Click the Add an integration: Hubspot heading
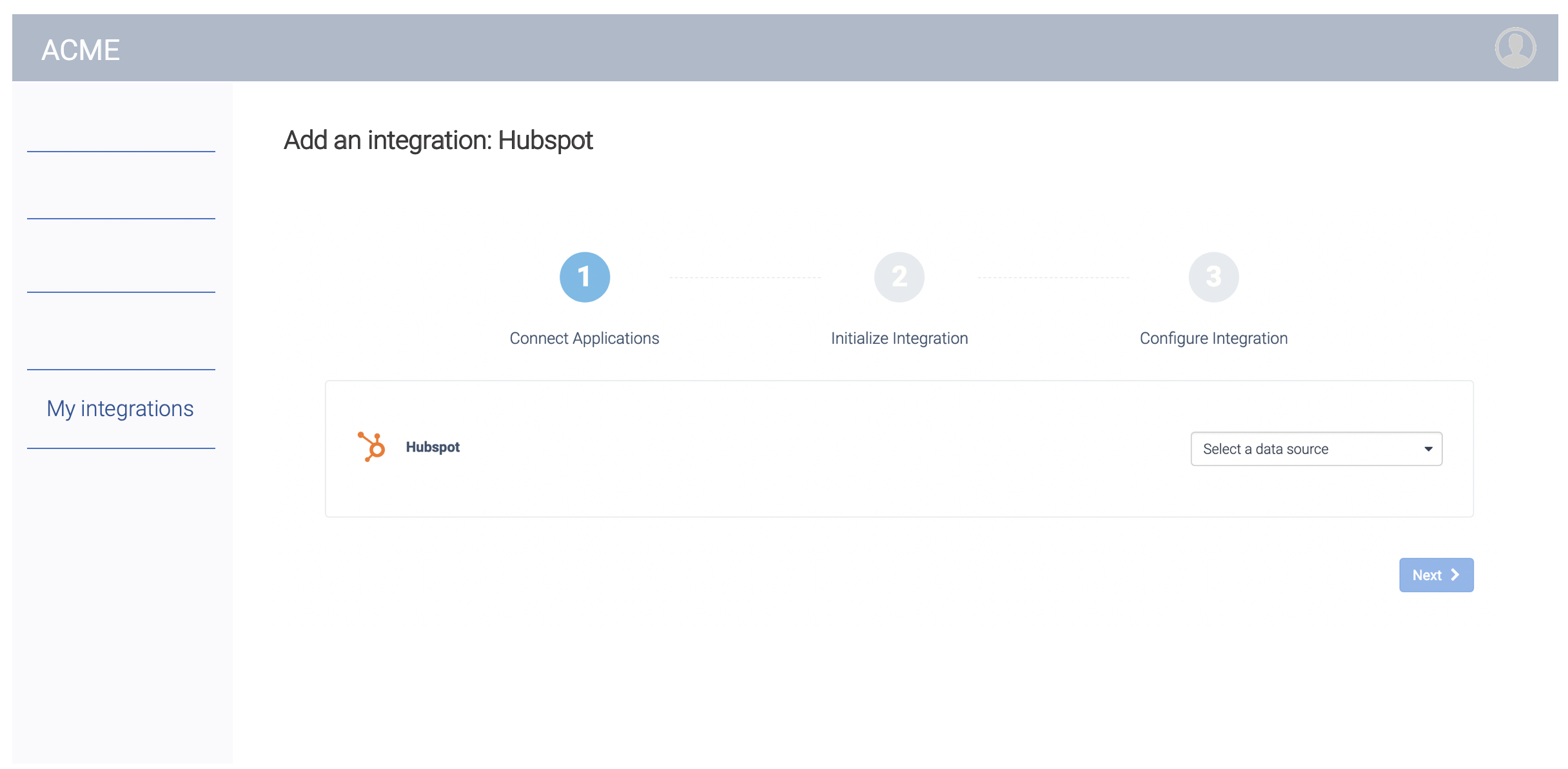The height and width of the screenshot is (769, 1568). point(438,140)
